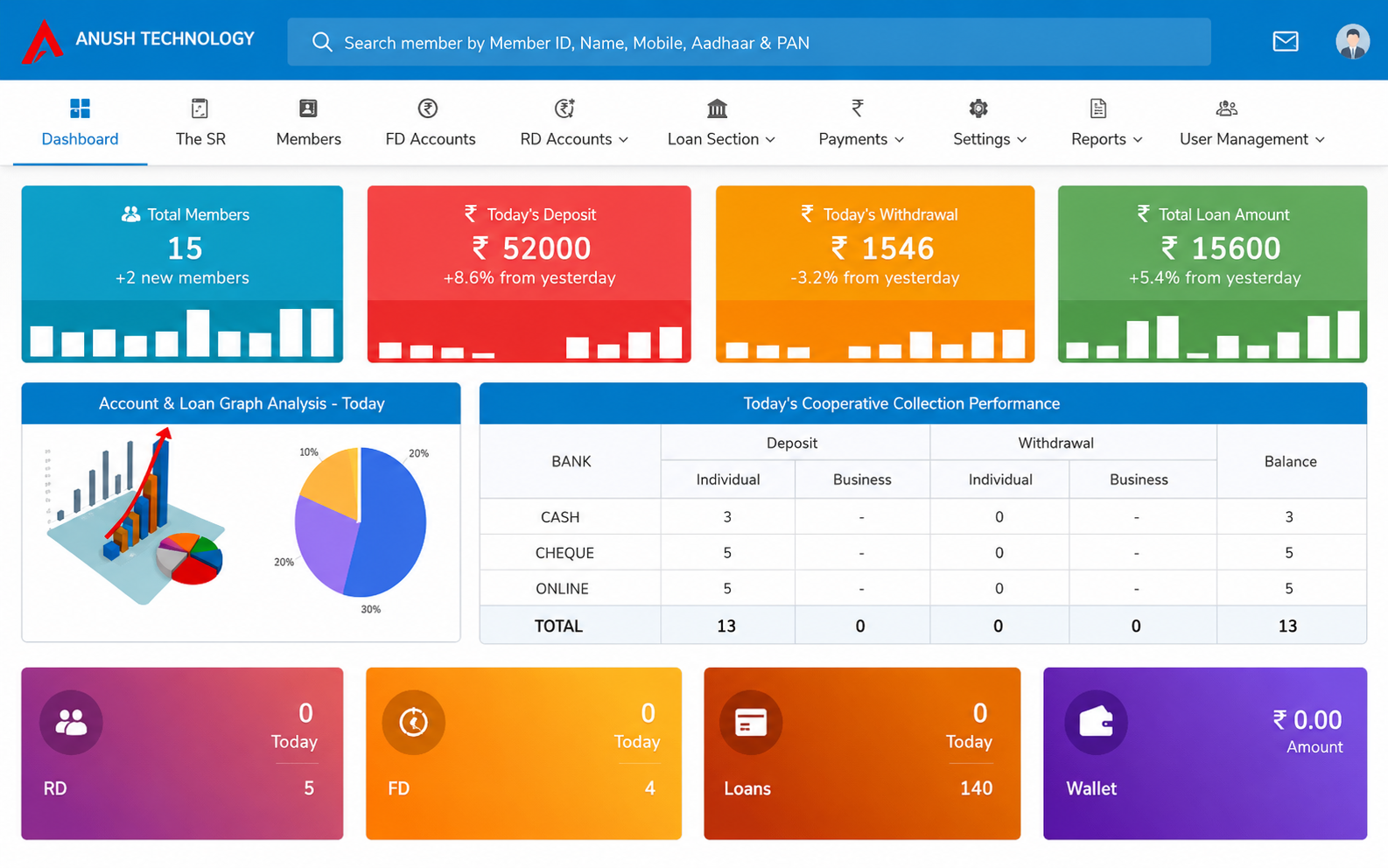Click the FD count '4'
Viewport: 1388px width, 868px height.
(649, 788)
